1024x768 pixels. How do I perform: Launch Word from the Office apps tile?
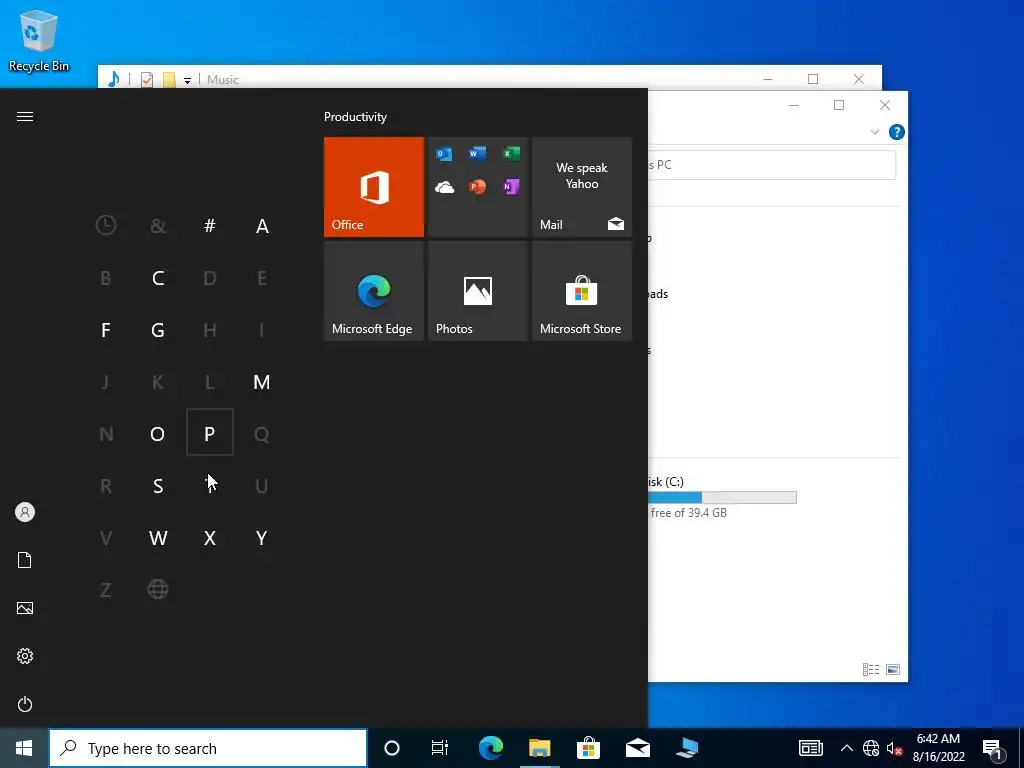tap(477, 154)
